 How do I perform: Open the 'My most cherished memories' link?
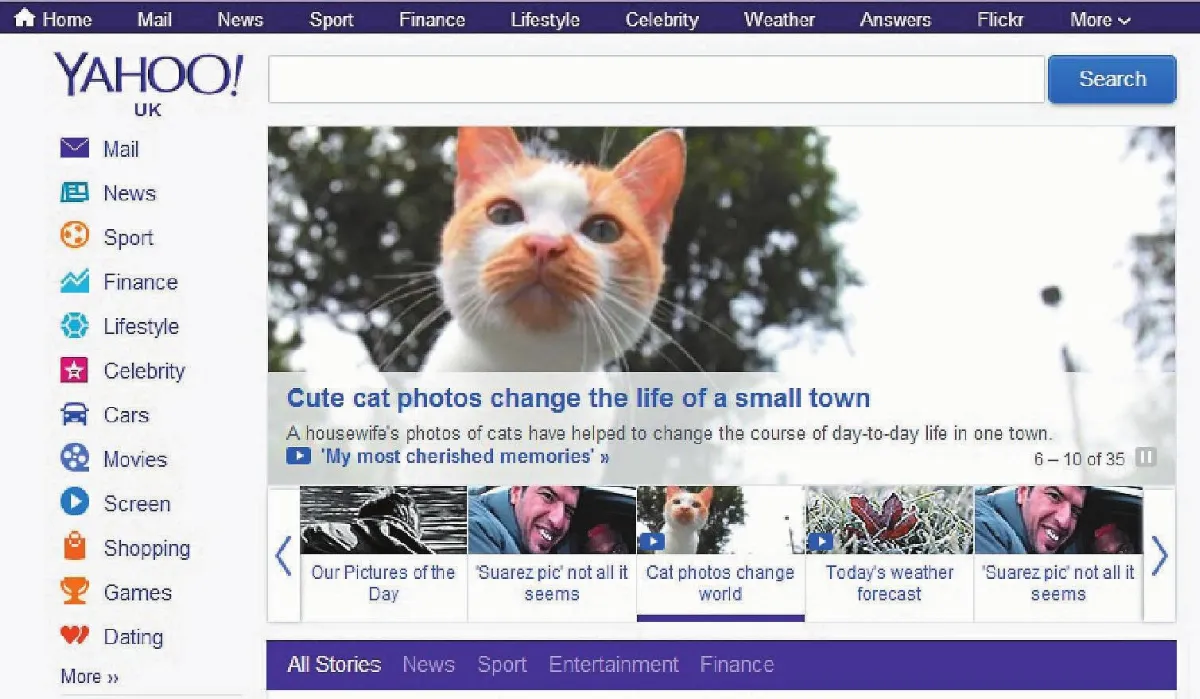[464, 457]
